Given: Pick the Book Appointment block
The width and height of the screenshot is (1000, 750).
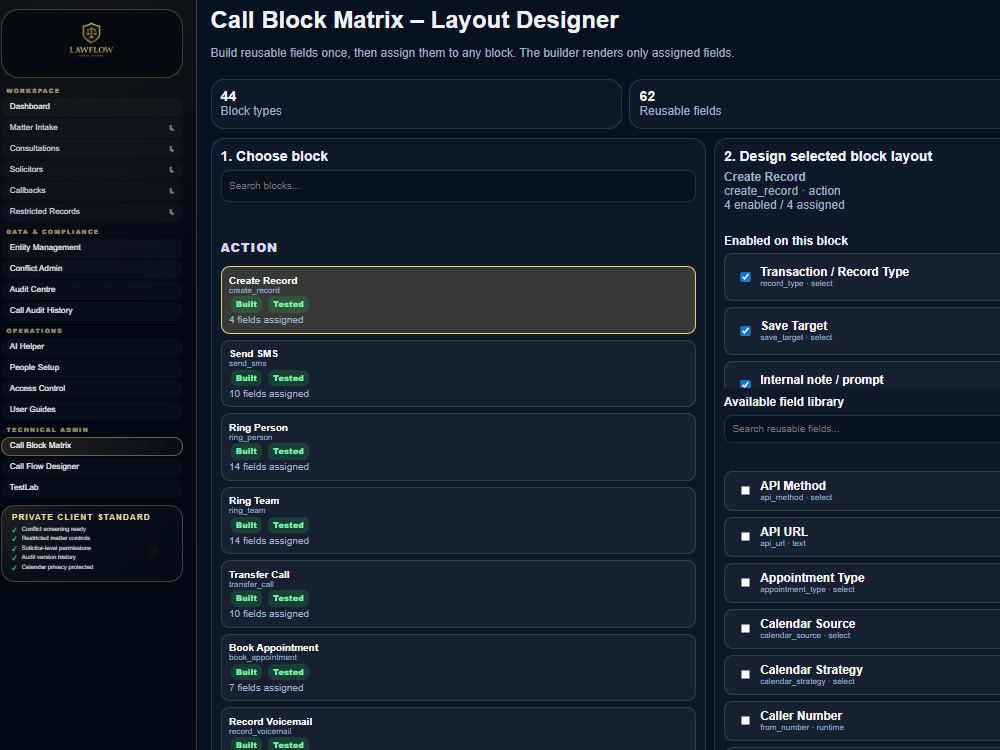Looking at the screenshot, I should (458, 668).
